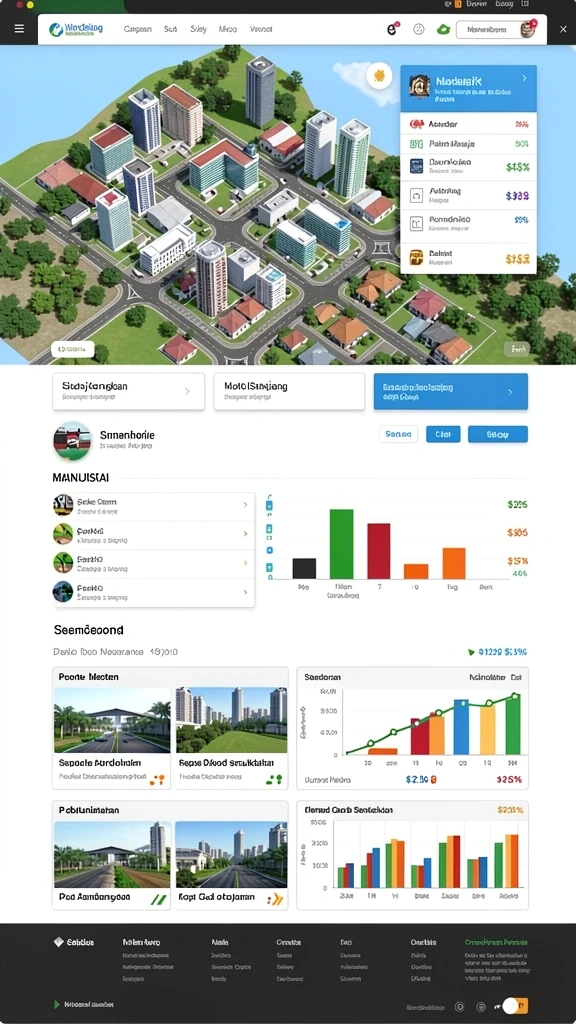Click the rightmost blue button in the profile row
This screenshot has height=1024, width=576.
click(498, 434)
